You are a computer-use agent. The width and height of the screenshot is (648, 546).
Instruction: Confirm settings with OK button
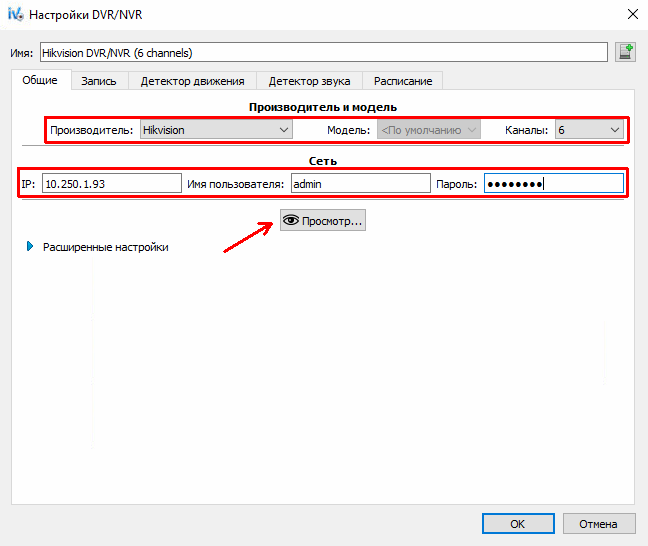[x=518, y=524]
